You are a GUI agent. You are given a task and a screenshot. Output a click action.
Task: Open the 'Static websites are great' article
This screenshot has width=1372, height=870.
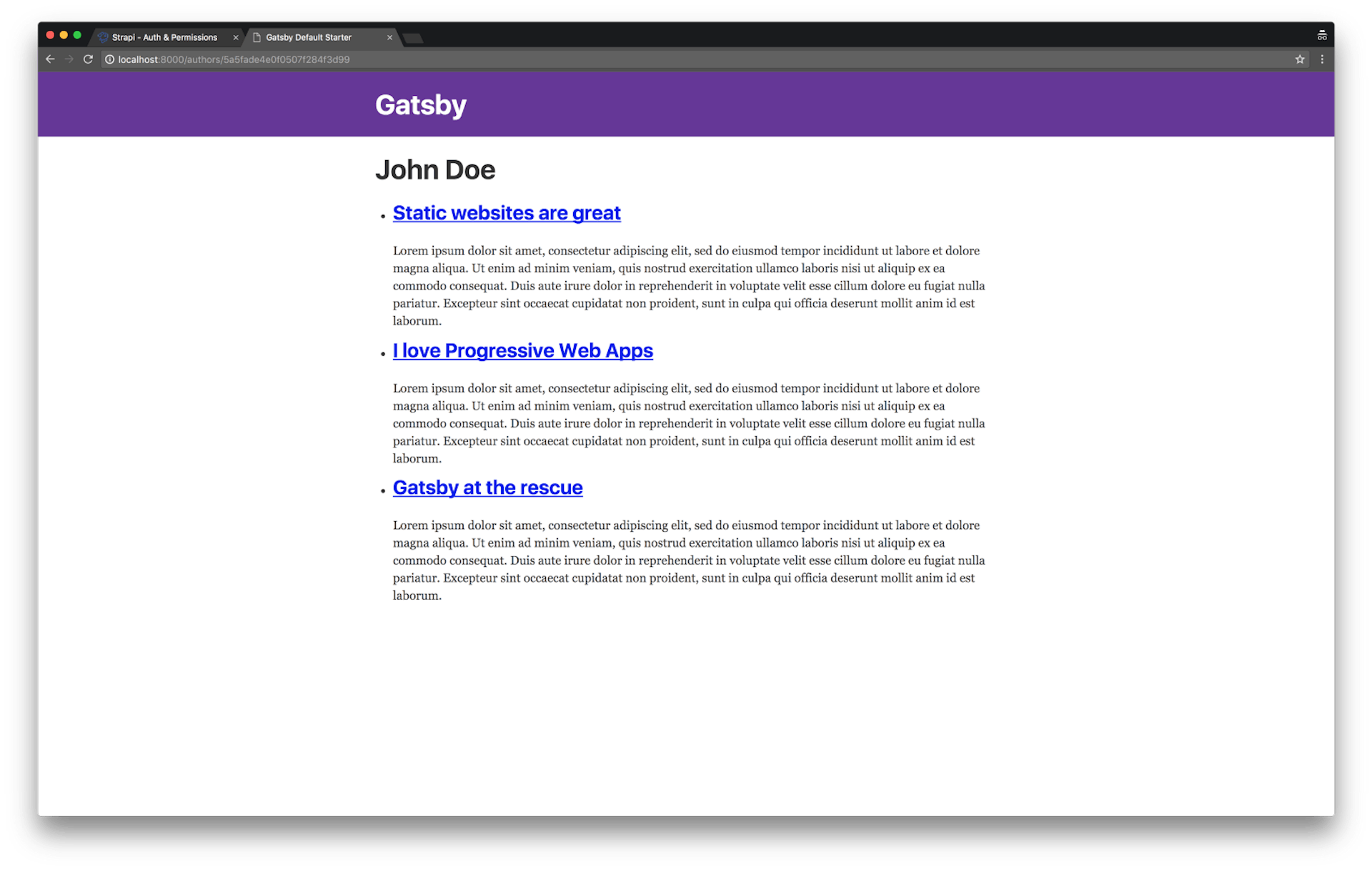coord(506,212)
